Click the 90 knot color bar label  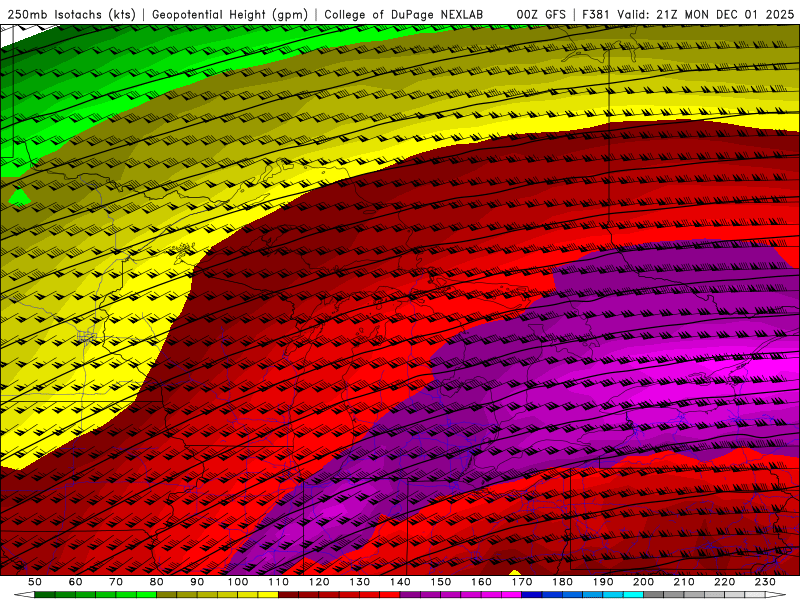[197, 582]
